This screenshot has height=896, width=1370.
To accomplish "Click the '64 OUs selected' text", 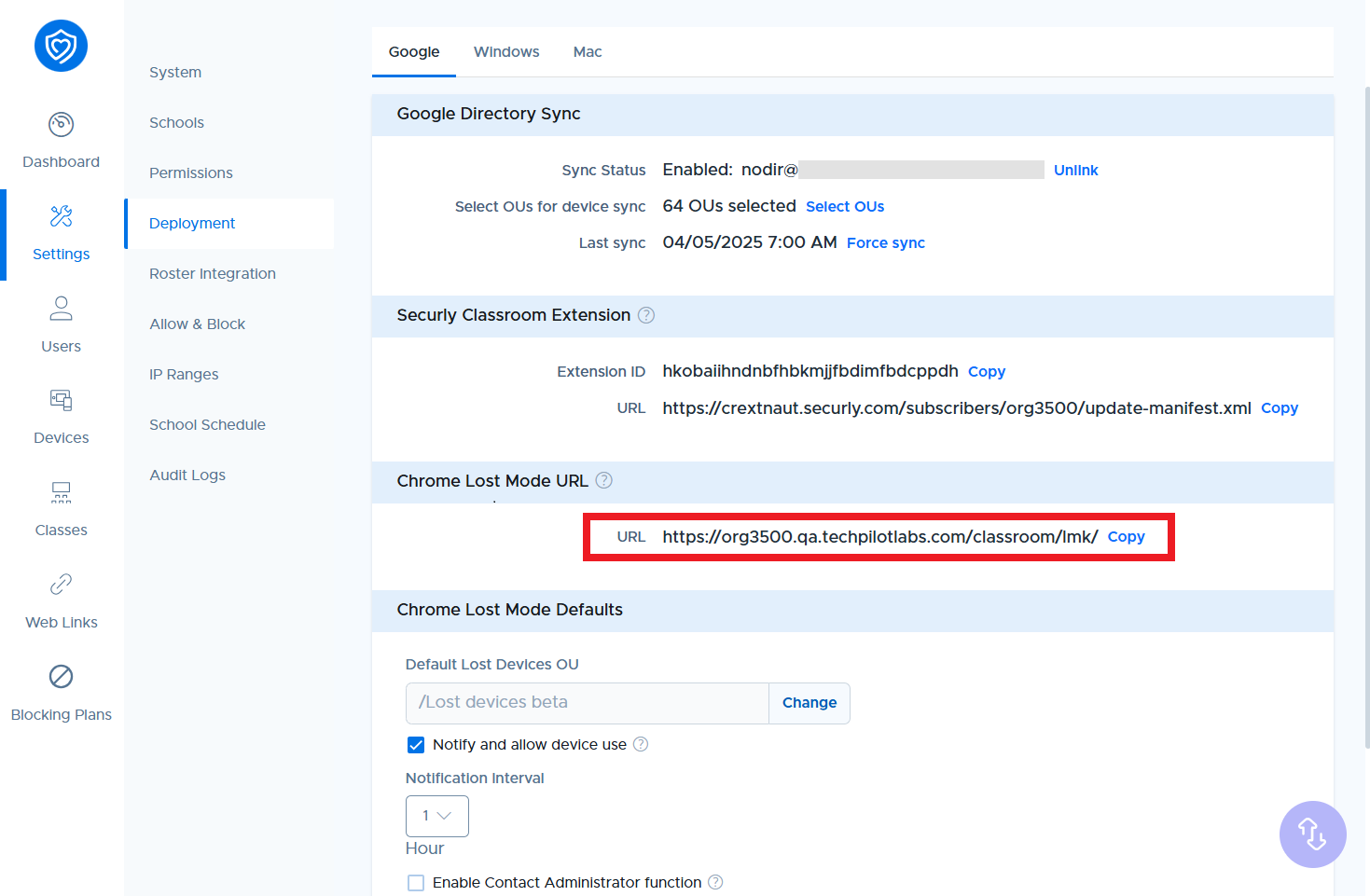I will (x=729, y=206).
